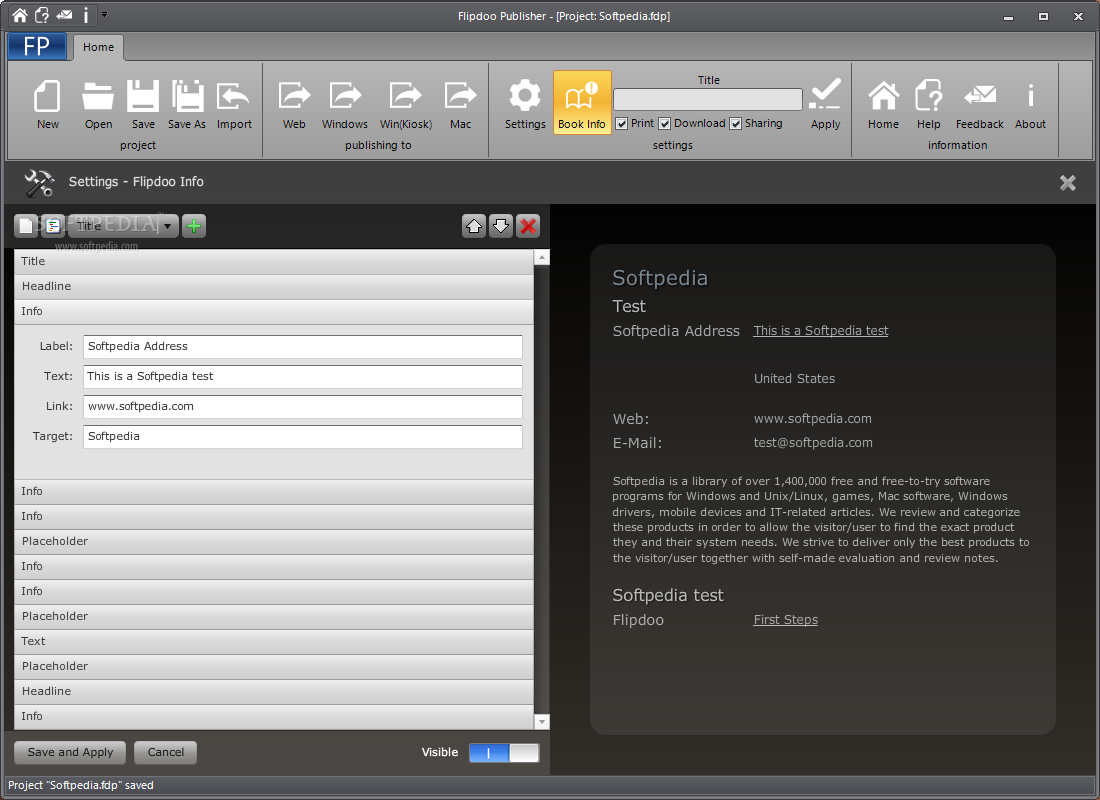Delete selected item with red X button
1100x800 pixels.
point(528,226)
